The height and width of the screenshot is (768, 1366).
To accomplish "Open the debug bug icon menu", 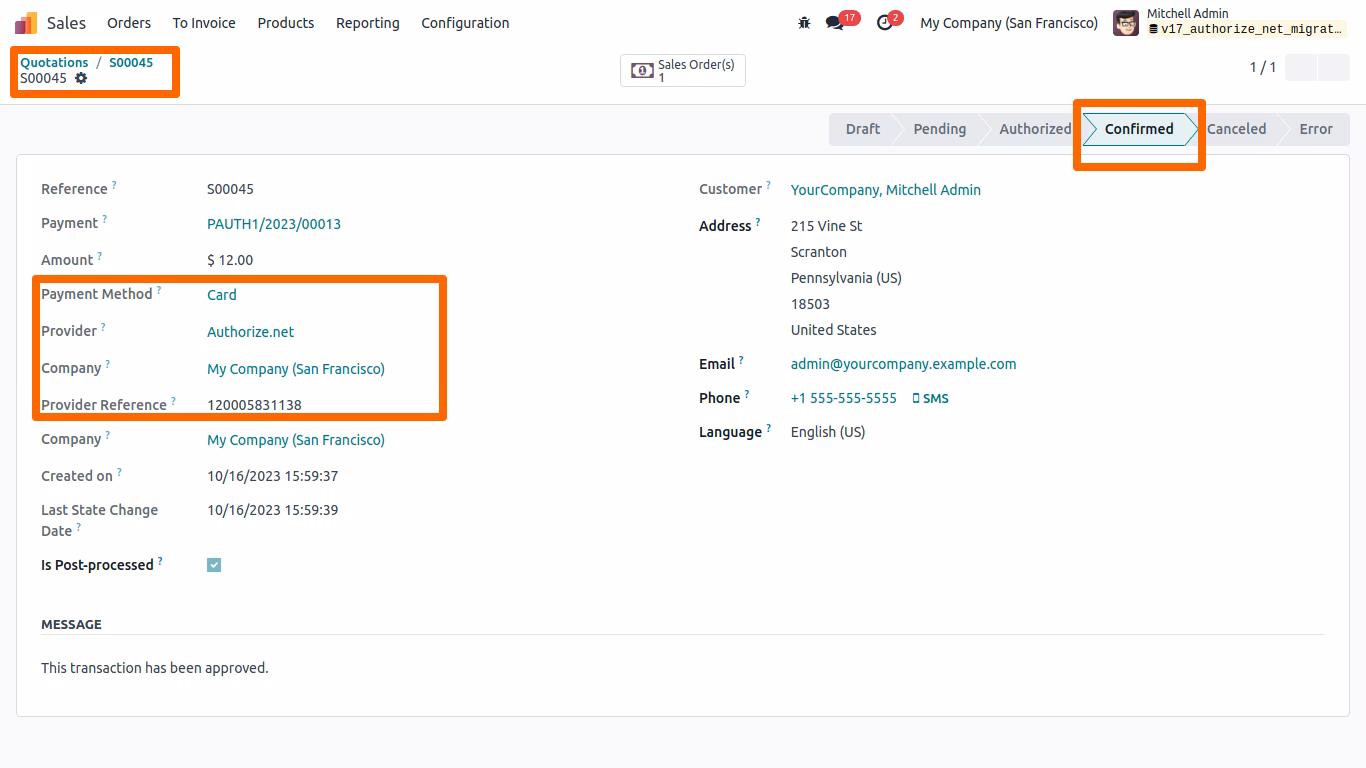I will (x=804, y=23).
